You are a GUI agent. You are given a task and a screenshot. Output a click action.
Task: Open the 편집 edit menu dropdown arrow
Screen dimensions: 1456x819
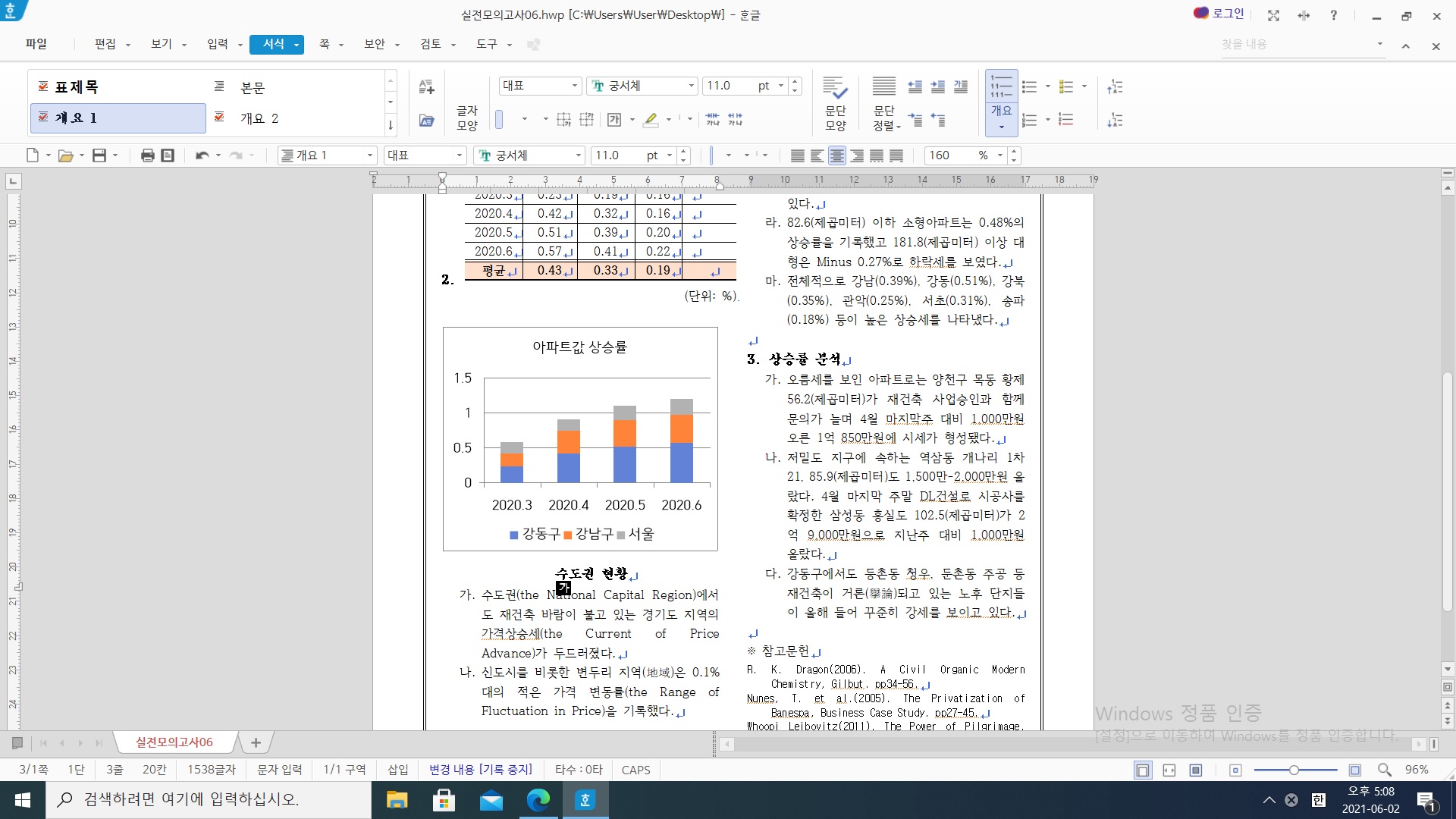tap(127, 45)
